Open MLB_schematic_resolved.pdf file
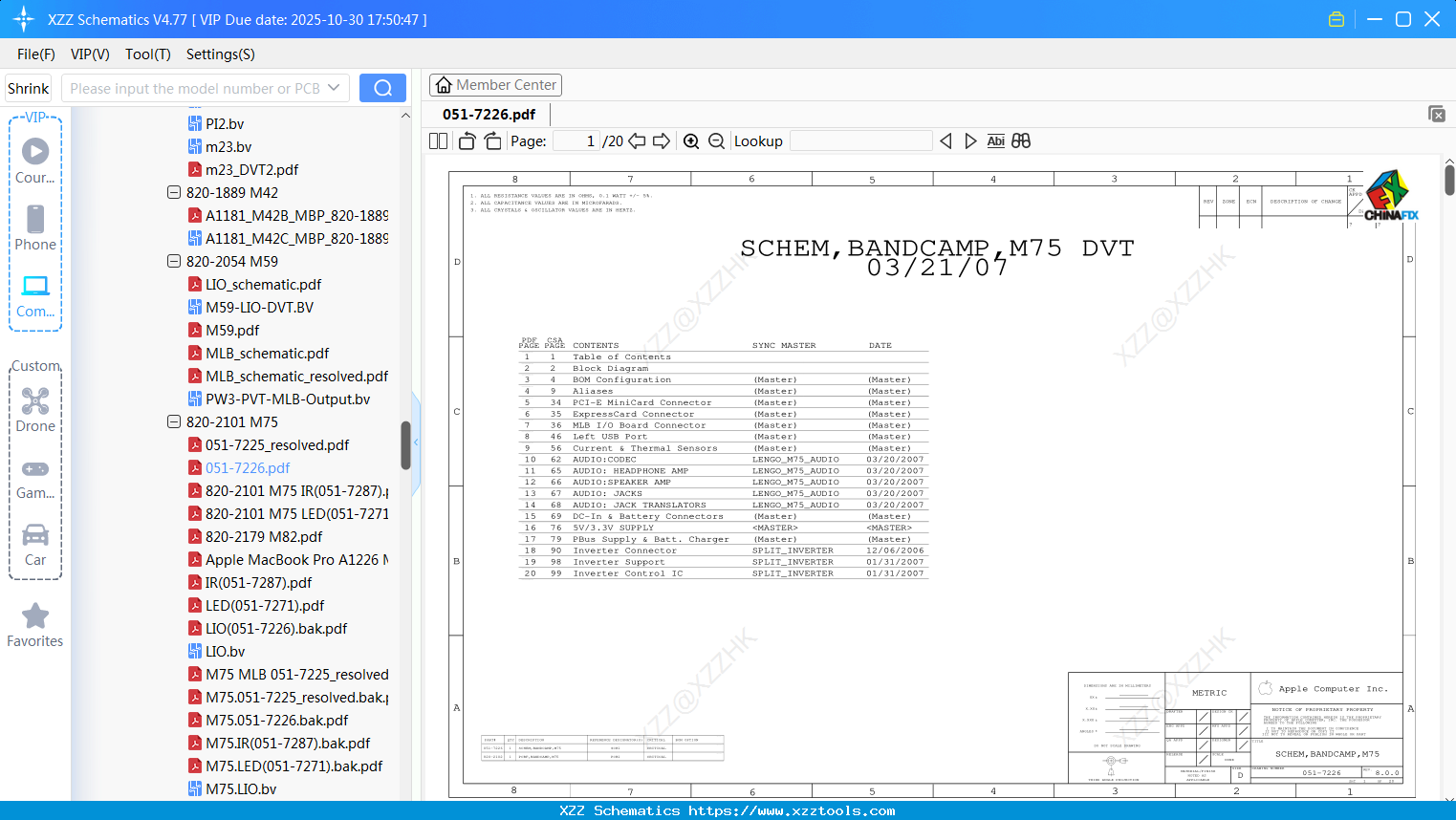 click(x=296, y=376)
